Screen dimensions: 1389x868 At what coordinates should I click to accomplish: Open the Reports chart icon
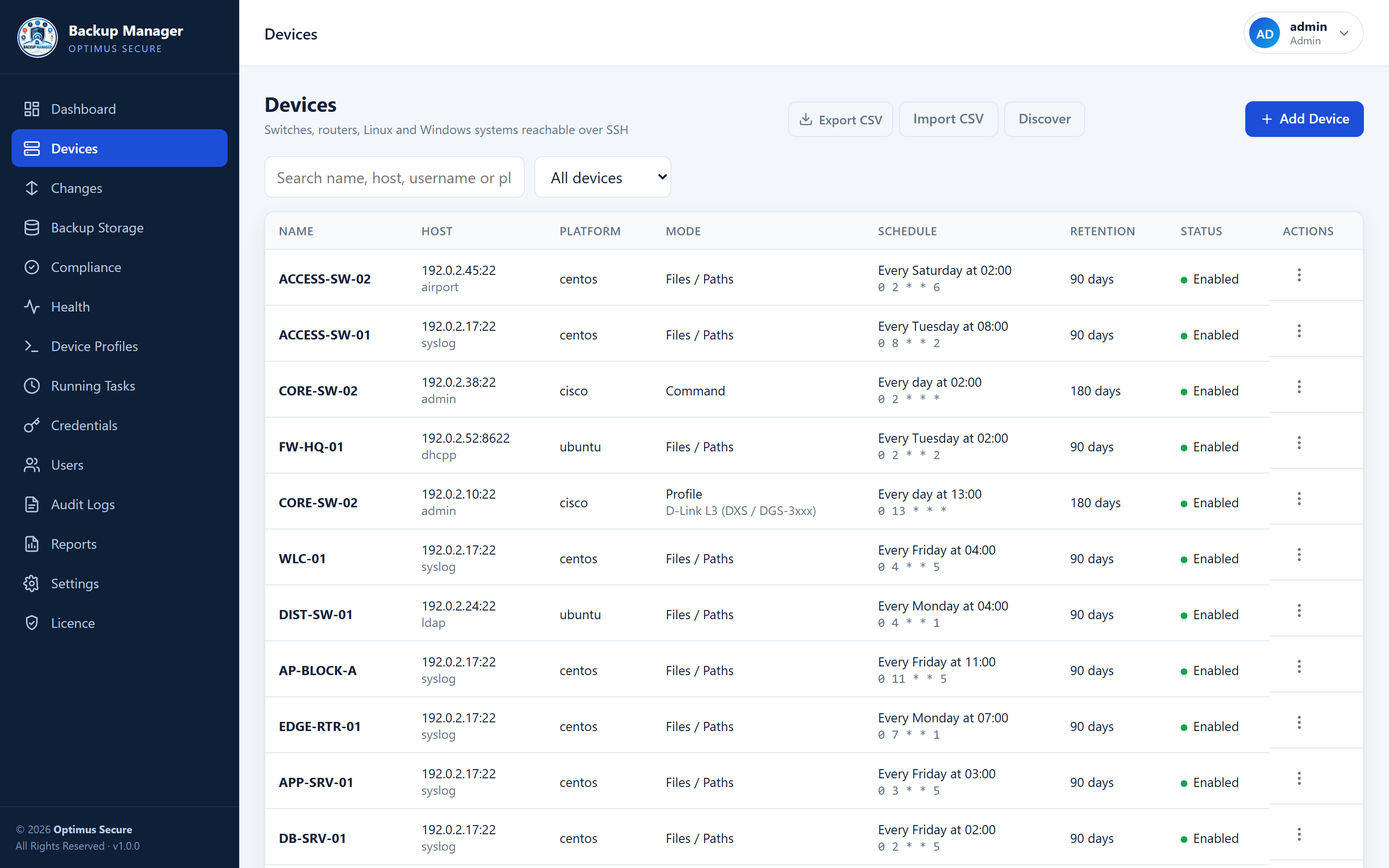31,544
